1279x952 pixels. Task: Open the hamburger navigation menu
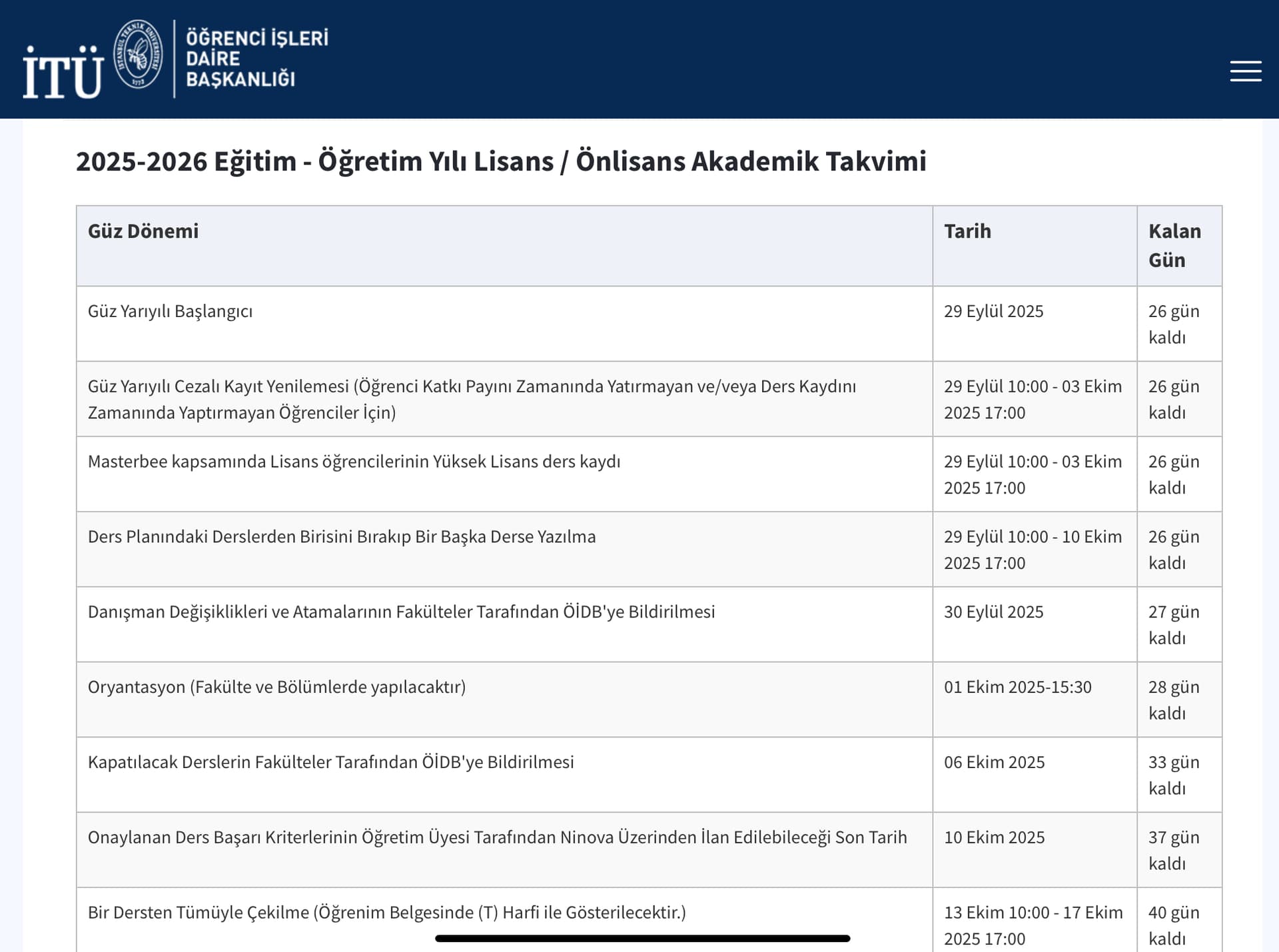pyautogui.click(x=1245, y=72)
